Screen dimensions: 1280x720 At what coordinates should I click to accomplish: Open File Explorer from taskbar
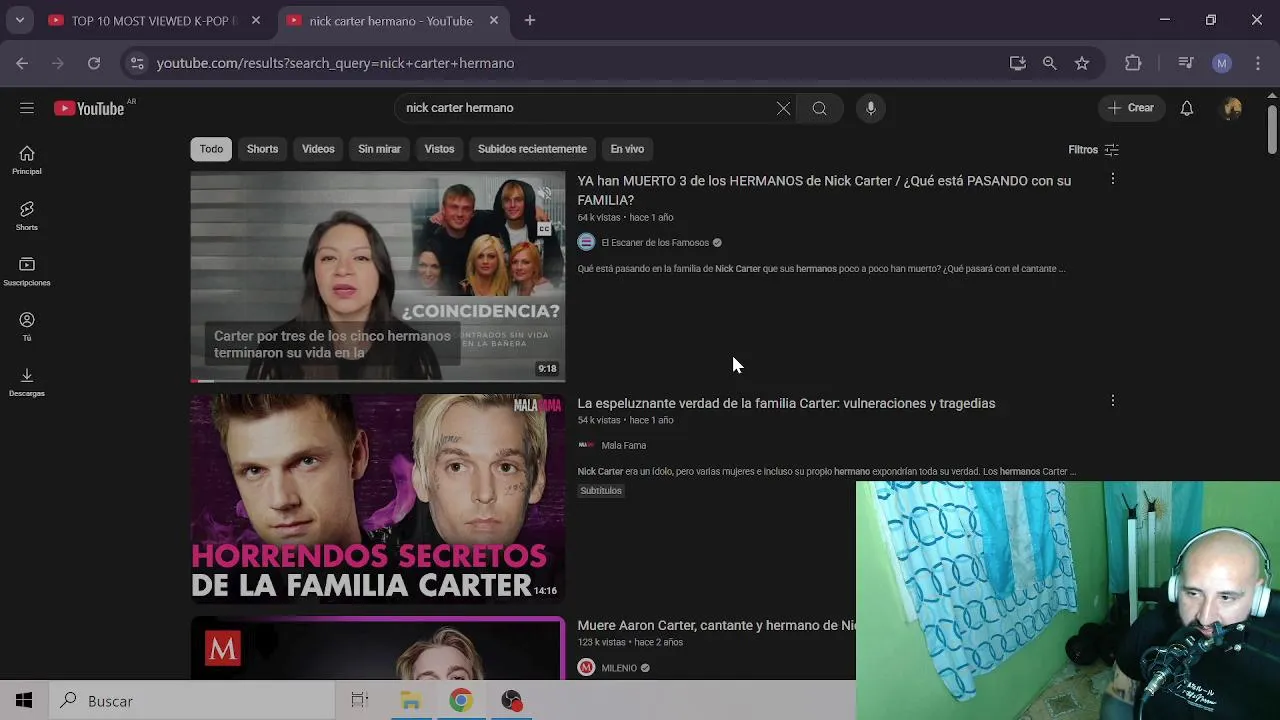[x=411, y=701]
